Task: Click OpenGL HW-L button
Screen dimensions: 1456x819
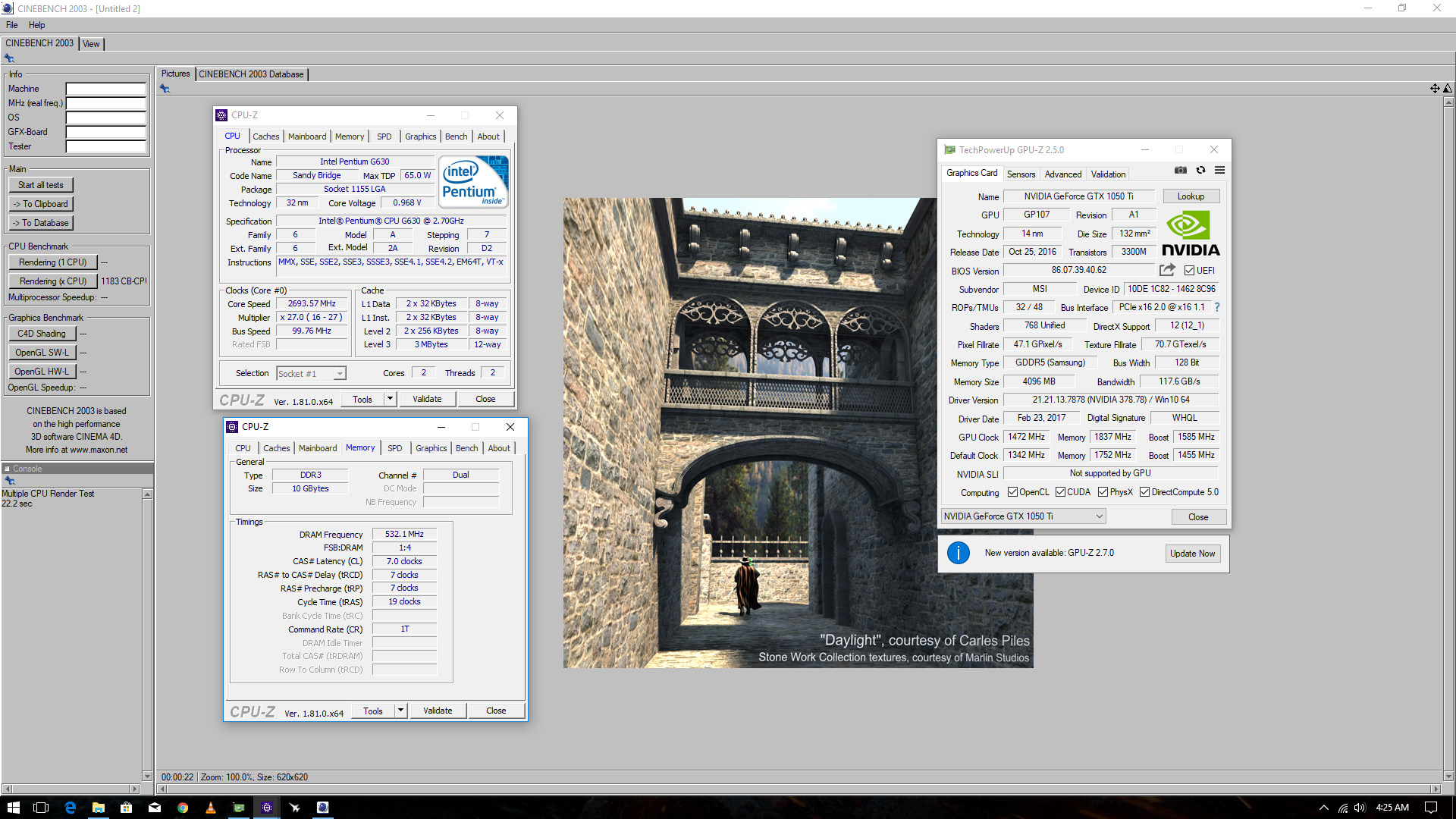Action: [42, 372]
